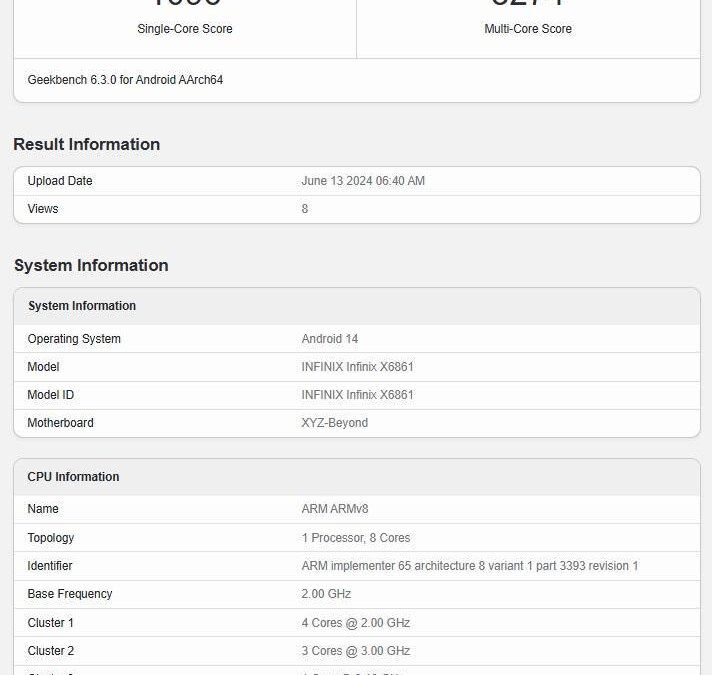
Task: Select the 1 Processor, 8 Cores value
Action: [355, 538]
